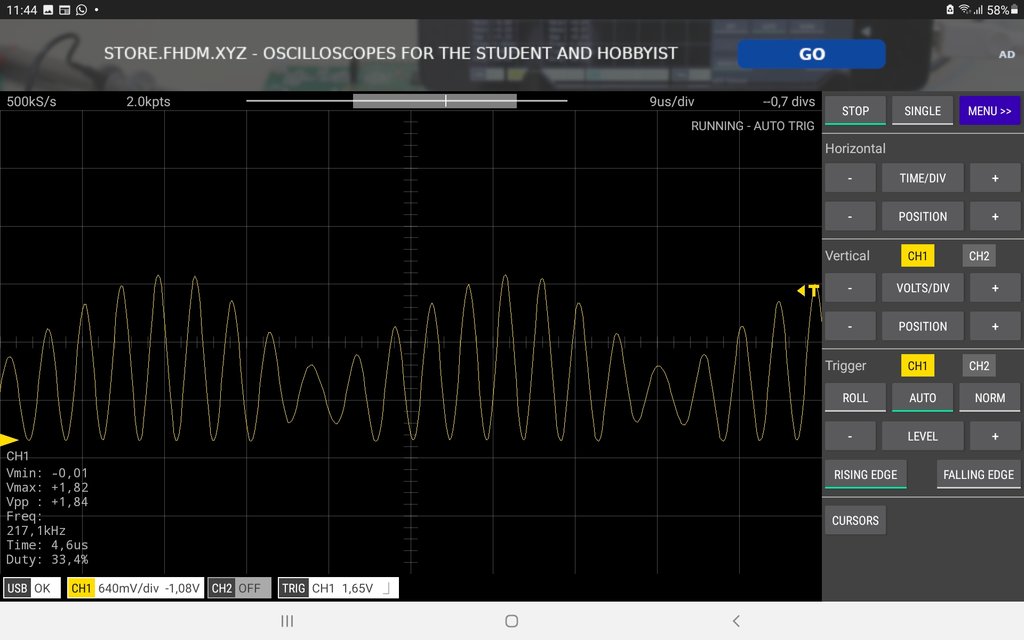This screenshot has height=640, width=1024.
Task: Select RISING EDGE trigger
Action: click(865, 474)
